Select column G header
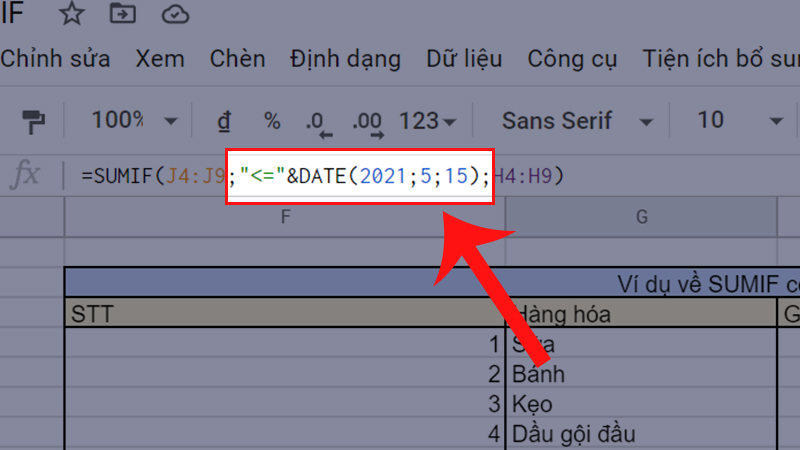 pos(641,216)
